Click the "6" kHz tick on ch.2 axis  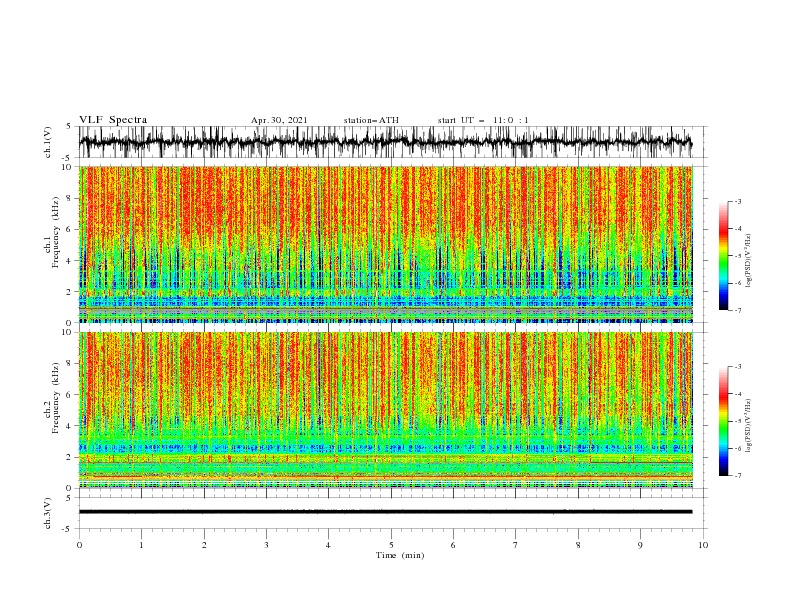click(x=70, y=395)
